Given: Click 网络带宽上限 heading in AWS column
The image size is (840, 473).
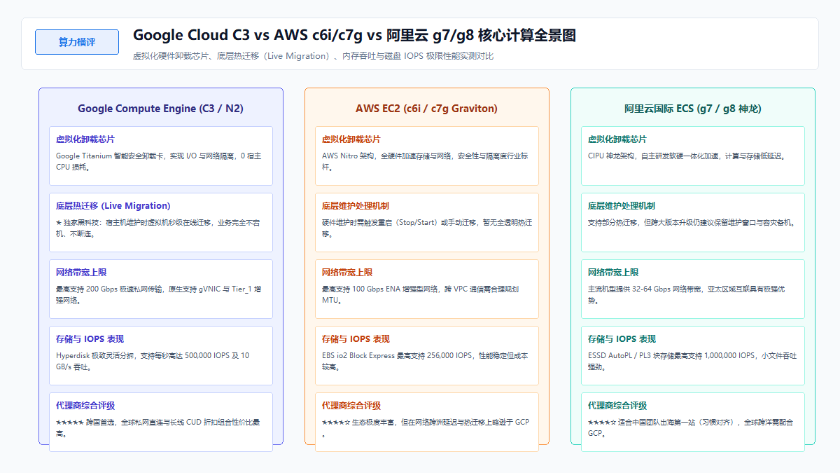Looking at the screenshot, I should coord(347,272).
